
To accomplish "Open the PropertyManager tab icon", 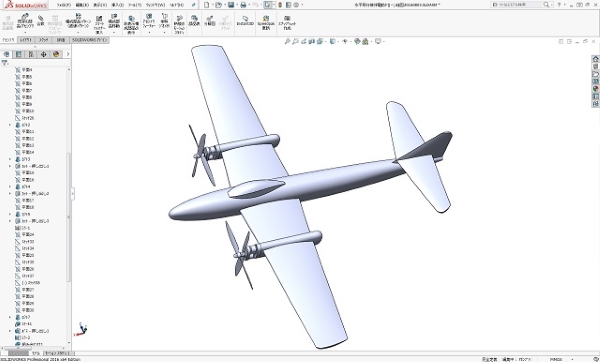I will point(18,54).
